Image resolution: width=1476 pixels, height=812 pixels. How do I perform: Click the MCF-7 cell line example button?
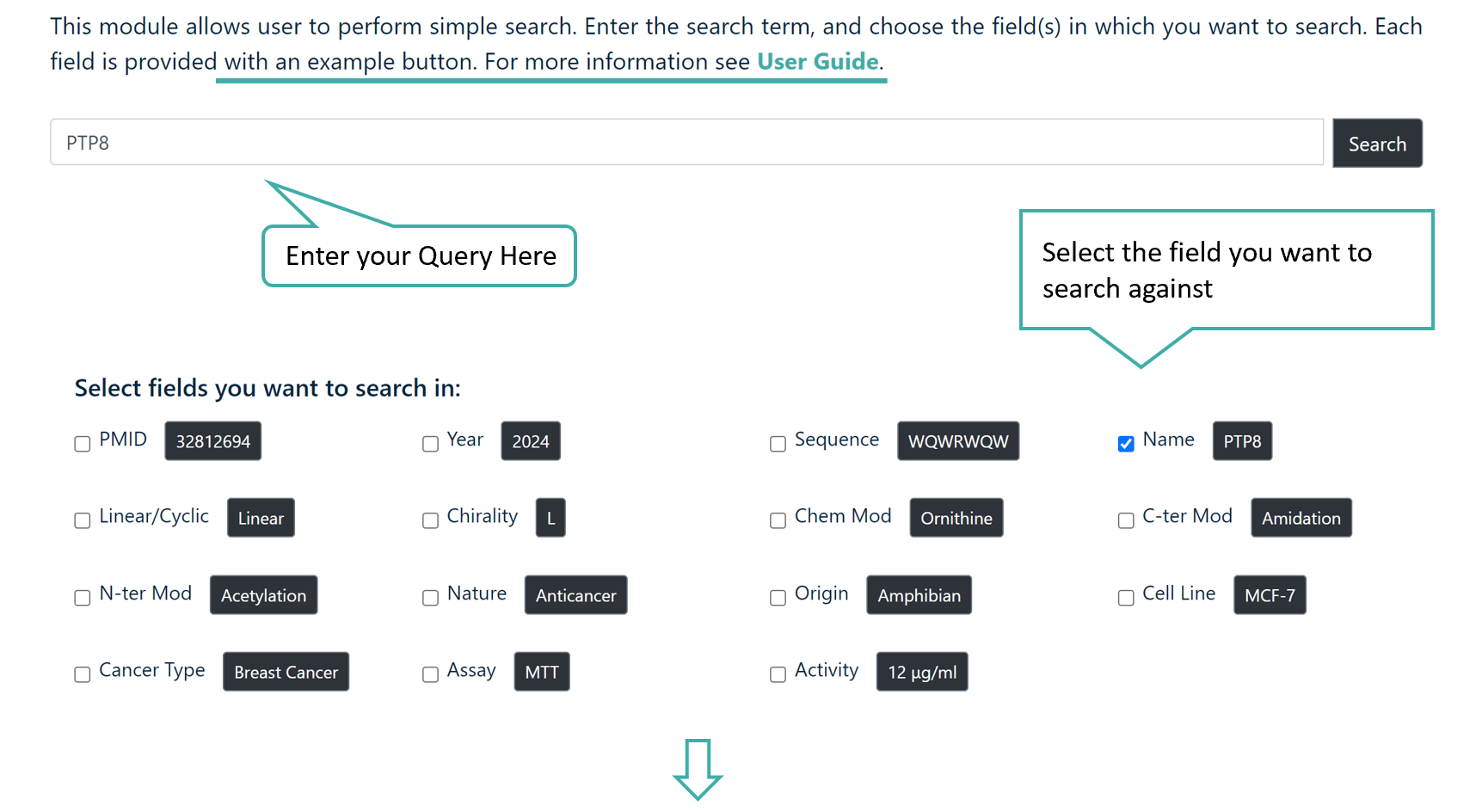pyautogui.click(x=1270, y=594)
